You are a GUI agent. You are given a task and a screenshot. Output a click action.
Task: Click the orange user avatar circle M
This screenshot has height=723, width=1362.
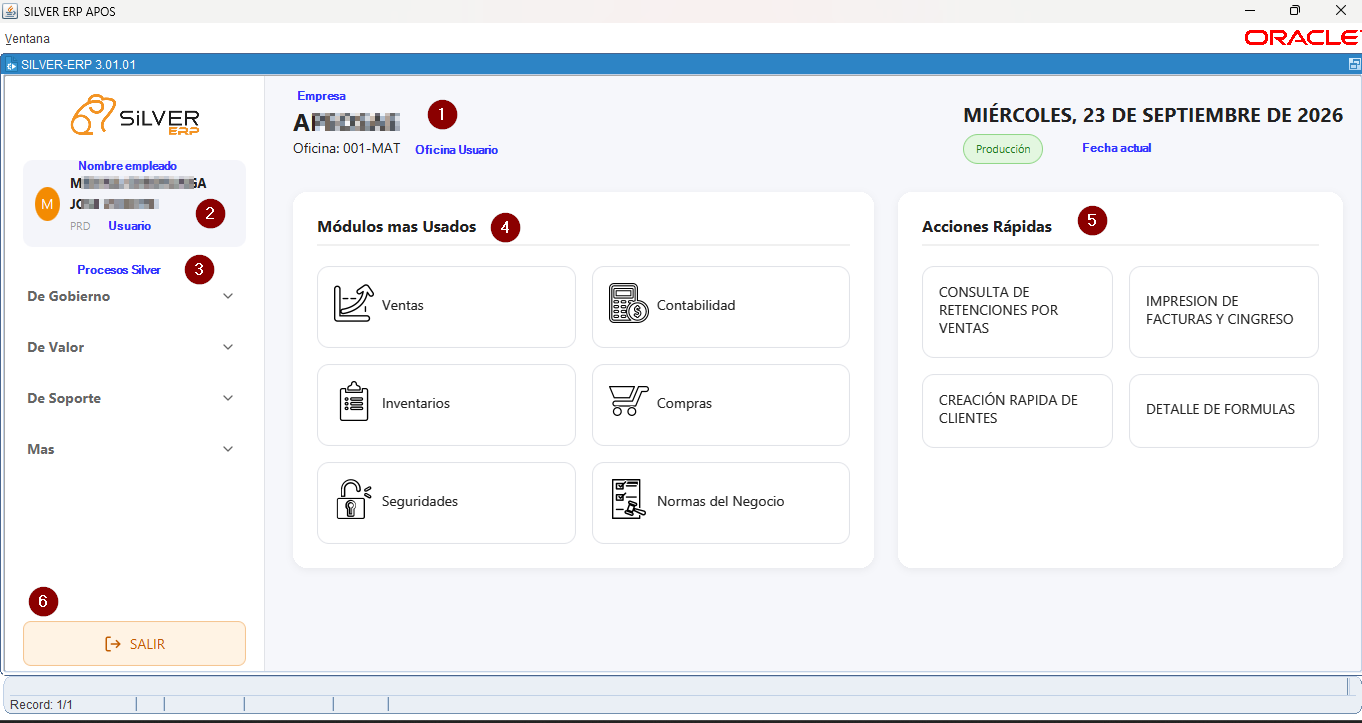click(47, 204)
